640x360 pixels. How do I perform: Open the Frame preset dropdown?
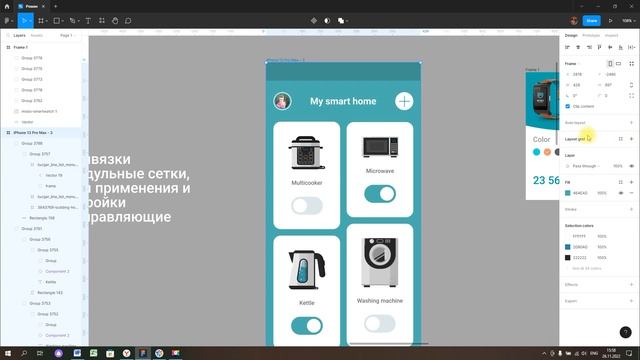[573, 64]
